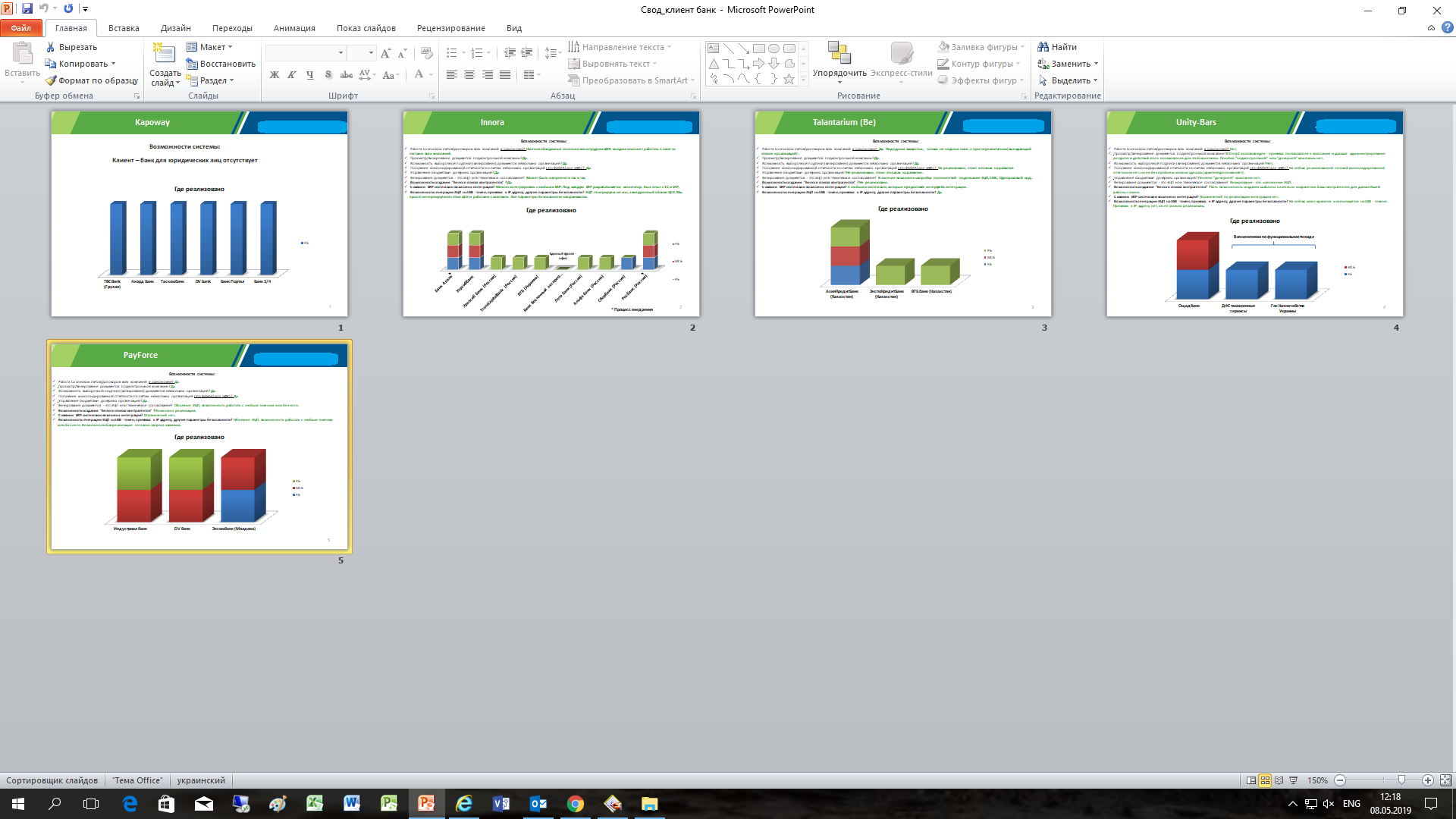Switch to Insert (Вставка) tab
The width and height of the screenshot is (1456, 819).
(x=124, y=28)
